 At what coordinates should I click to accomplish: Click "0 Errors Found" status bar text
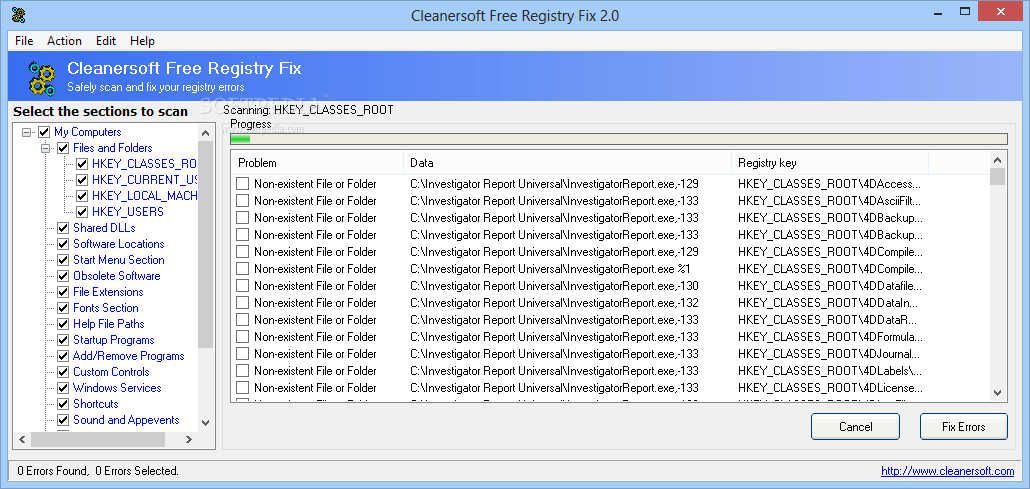coord(53,471)
